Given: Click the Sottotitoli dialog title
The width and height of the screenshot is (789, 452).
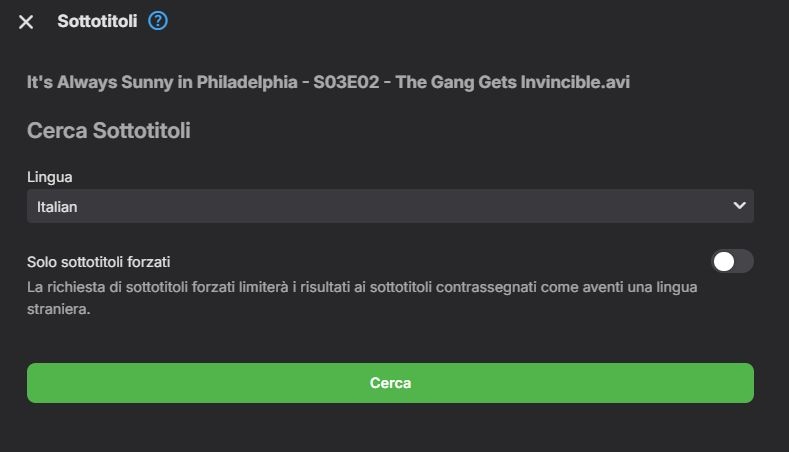Looking at the screenshot, I should tap(97, 21).
